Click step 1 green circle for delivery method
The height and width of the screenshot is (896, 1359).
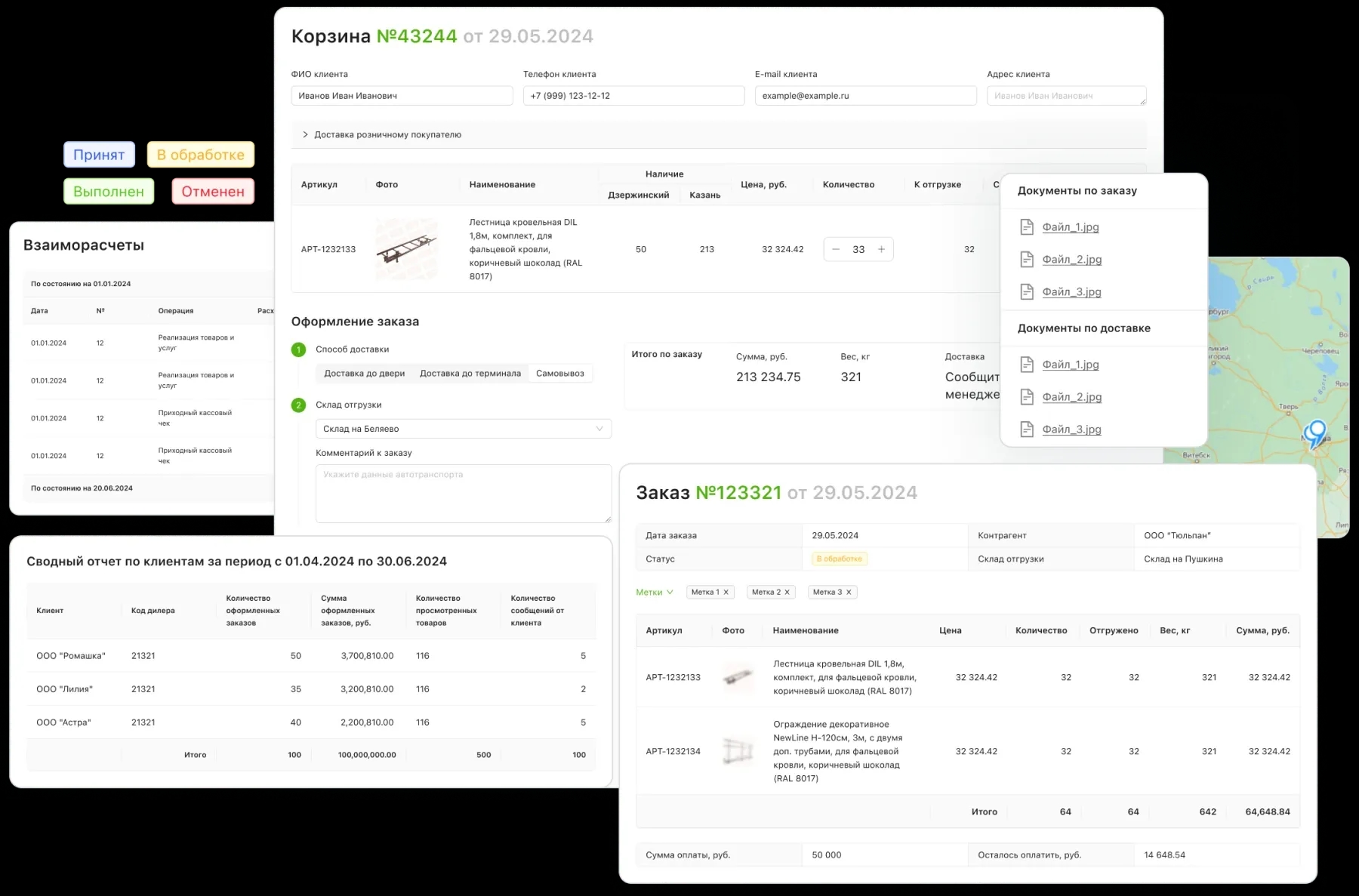(298, 349)
